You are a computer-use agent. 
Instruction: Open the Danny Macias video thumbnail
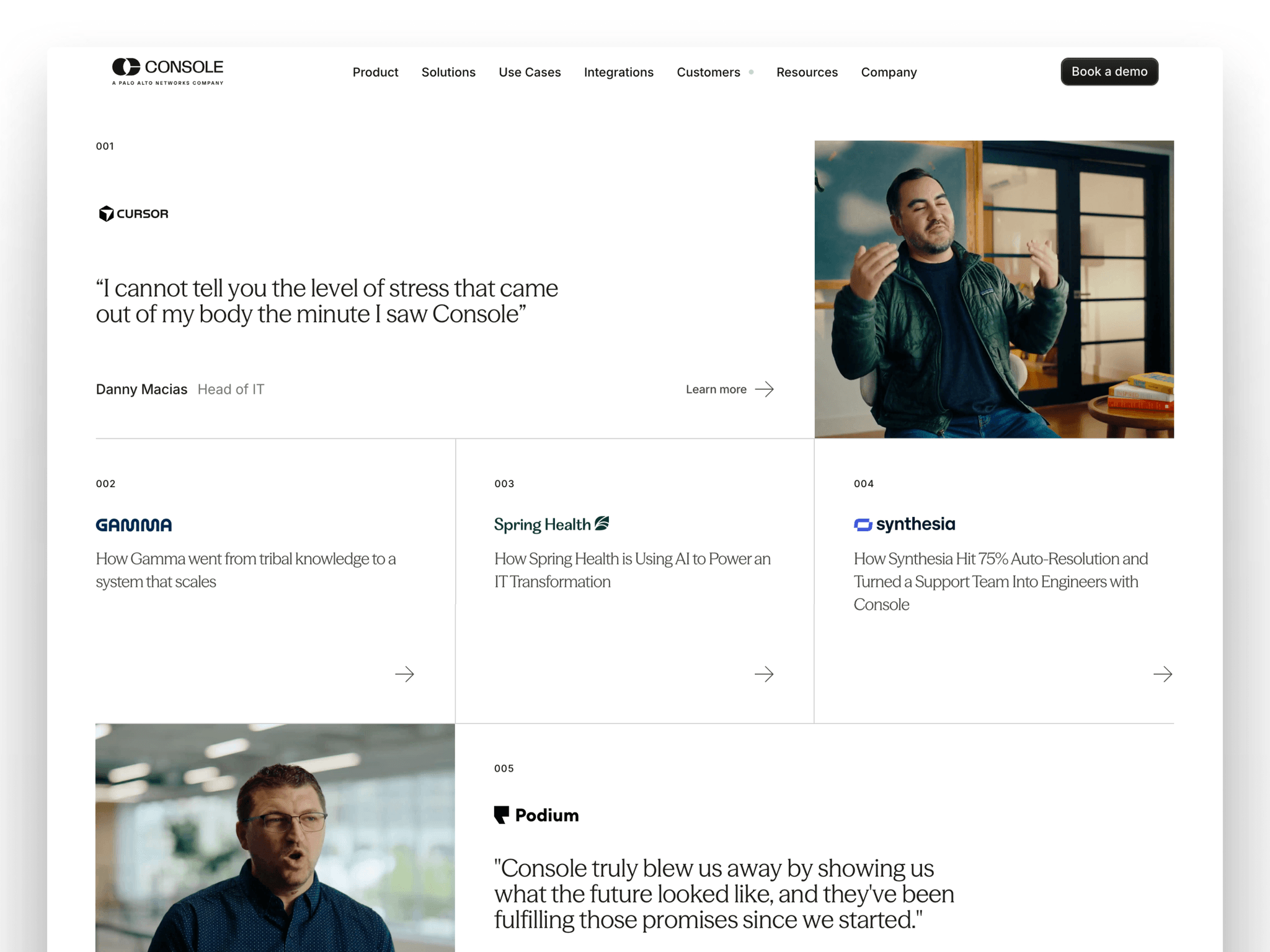(994, 289)
